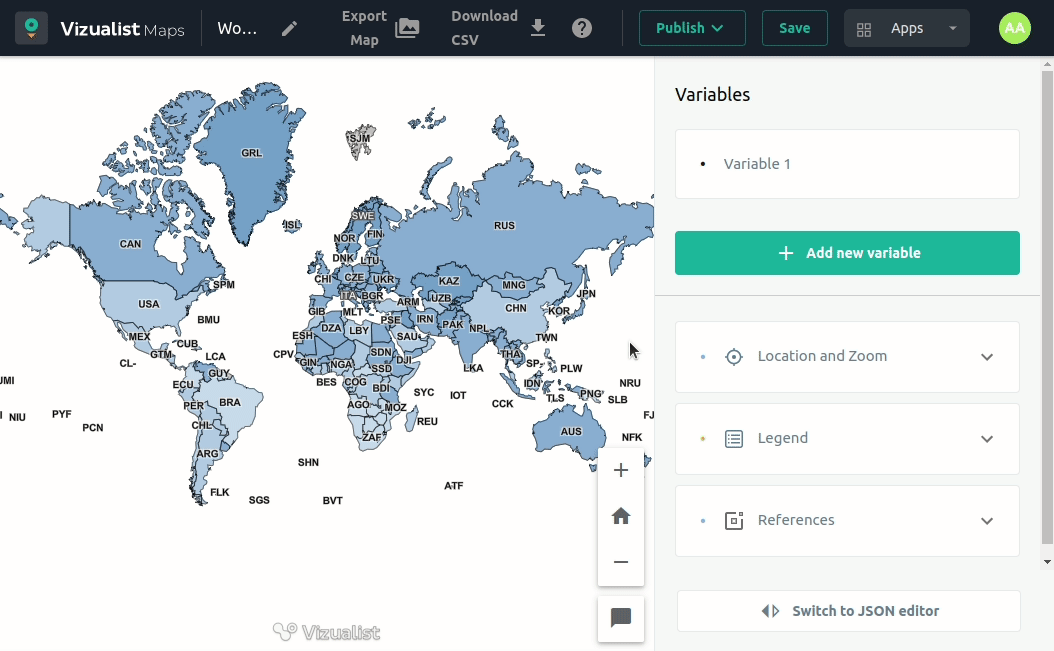The width and height of the screenshot is (1054, 651).
Task: Expand the Location and Zoom section
Action: click(847, 357)
